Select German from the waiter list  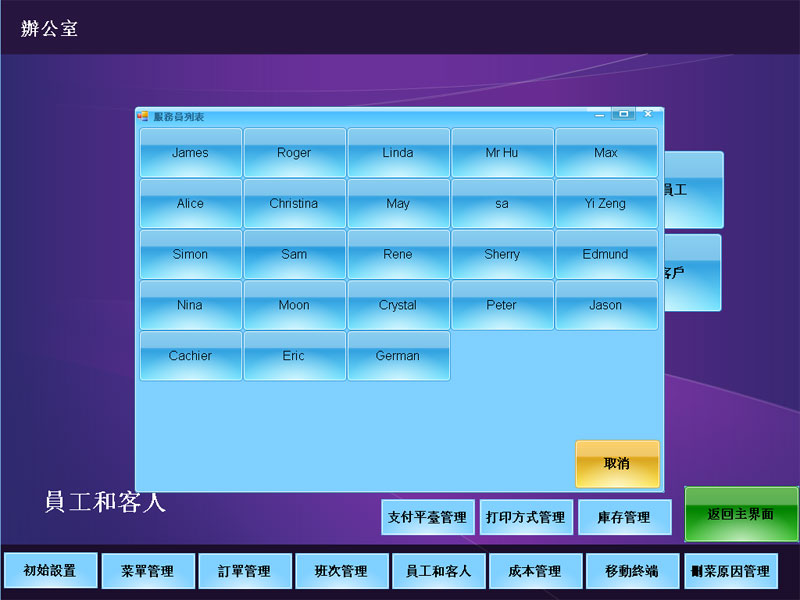(x=398, y=356)
